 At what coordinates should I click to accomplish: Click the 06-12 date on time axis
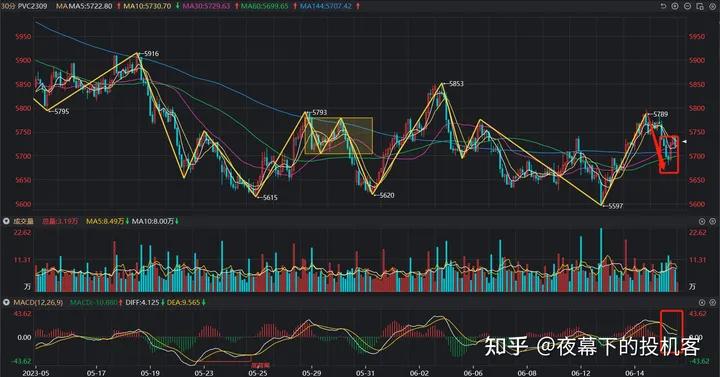580,373
